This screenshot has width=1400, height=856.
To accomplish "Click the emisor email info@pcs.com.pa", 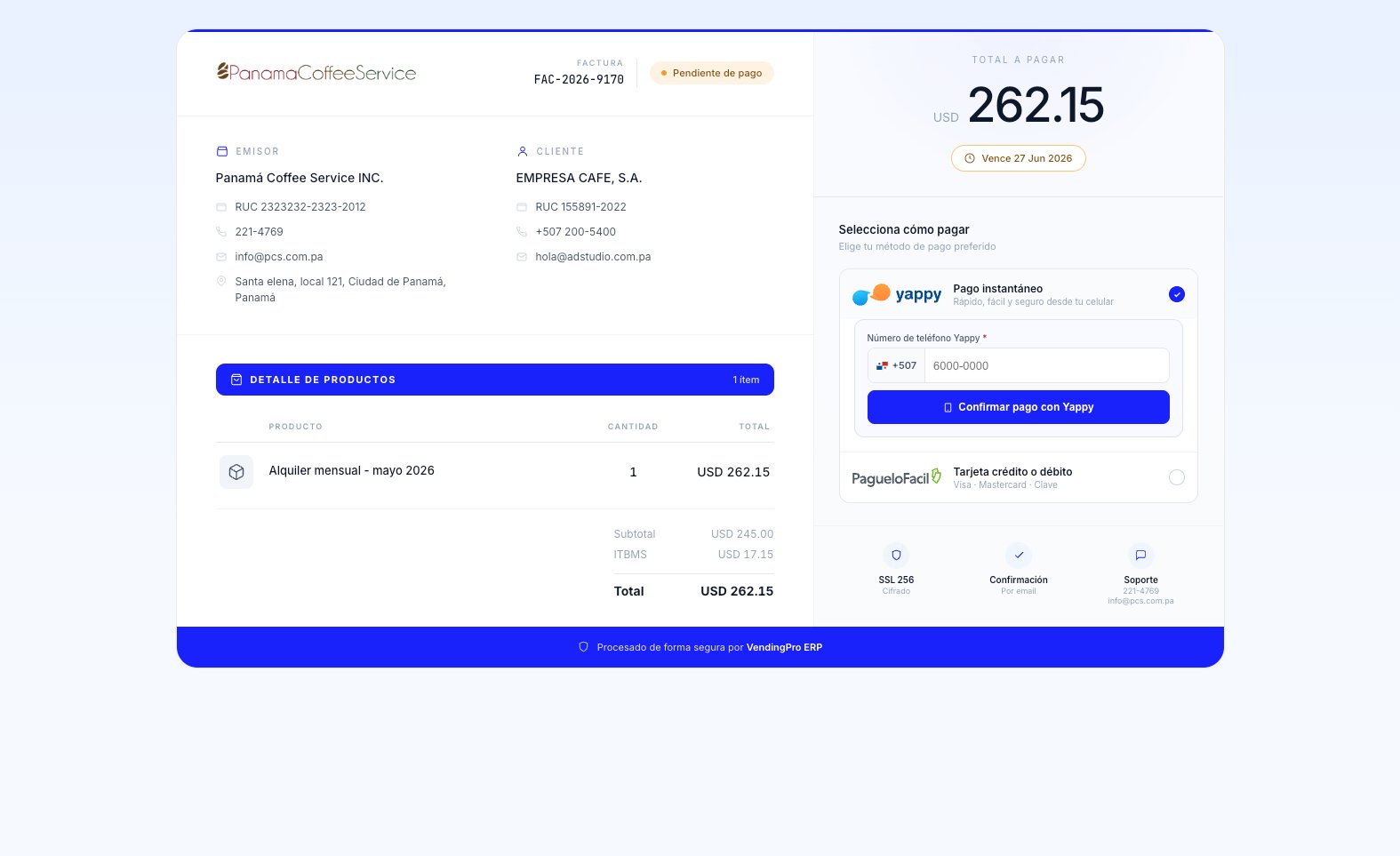I will tap(279, 257).
